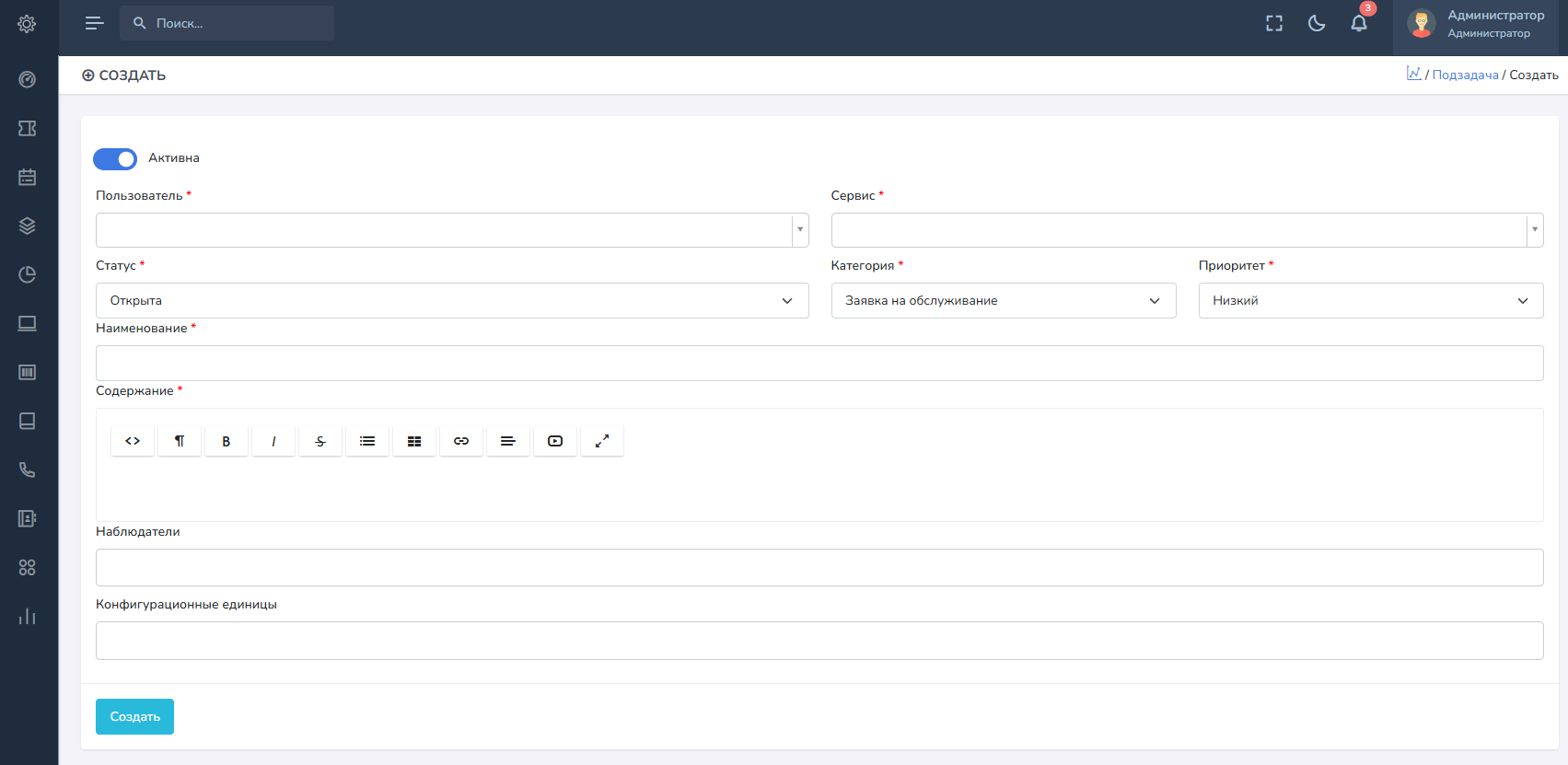Image resolution: width=1568 pixels, height=765 pixels.
Task: Expand the Статус dropdown
Action: [452, 301]
